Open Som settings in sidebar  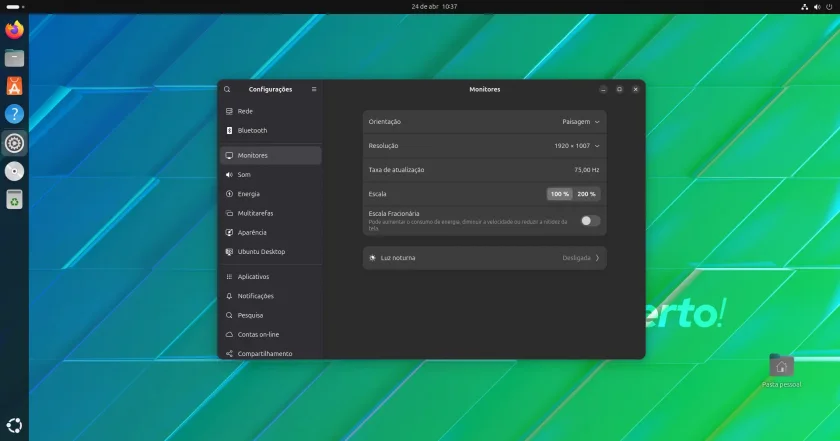tap(271, 175)
